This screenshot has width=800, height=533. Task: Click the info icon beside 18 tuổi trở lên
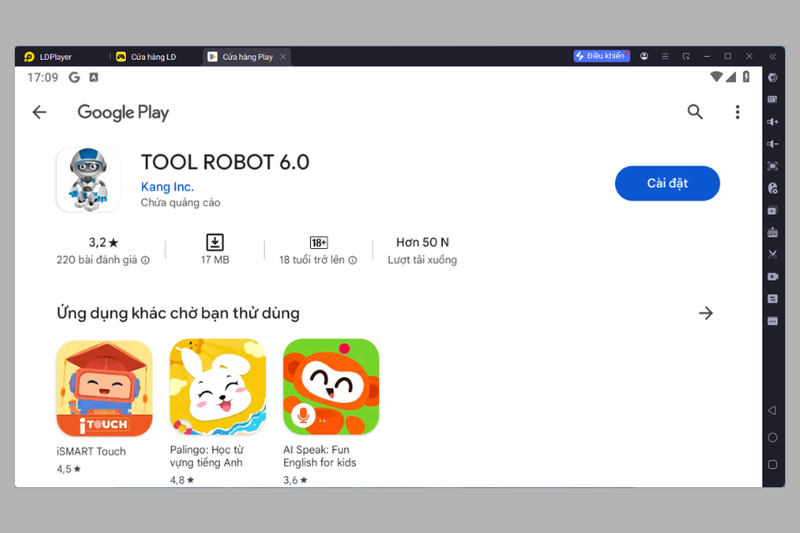coord(353,260)
